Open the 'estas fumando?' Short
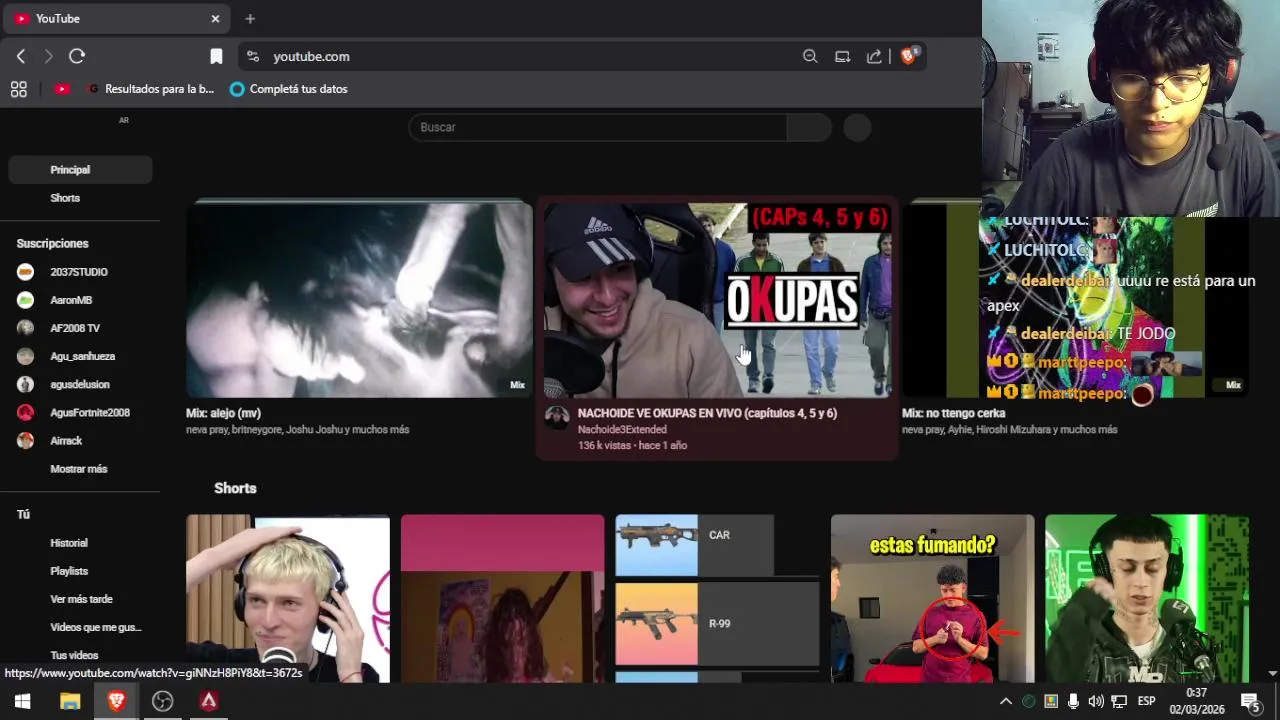This screenshot has width=1280, height=720. click(932, 598)
